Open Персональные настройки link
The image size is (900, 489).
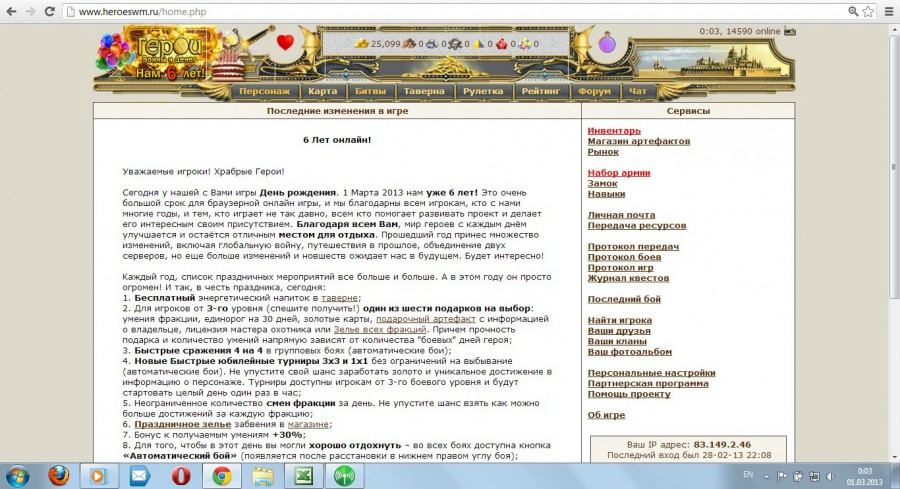[651, 373]
